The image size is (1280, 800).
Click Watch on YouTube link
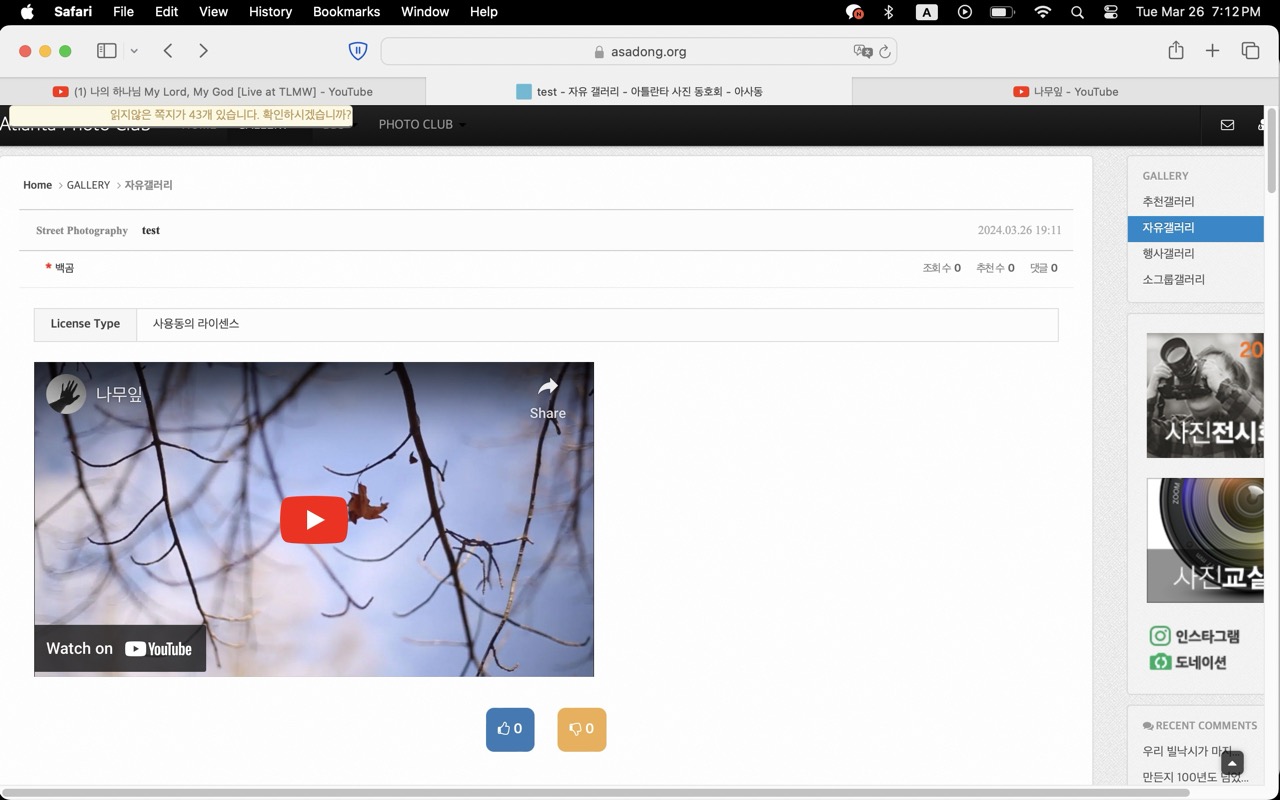point(120,649)
